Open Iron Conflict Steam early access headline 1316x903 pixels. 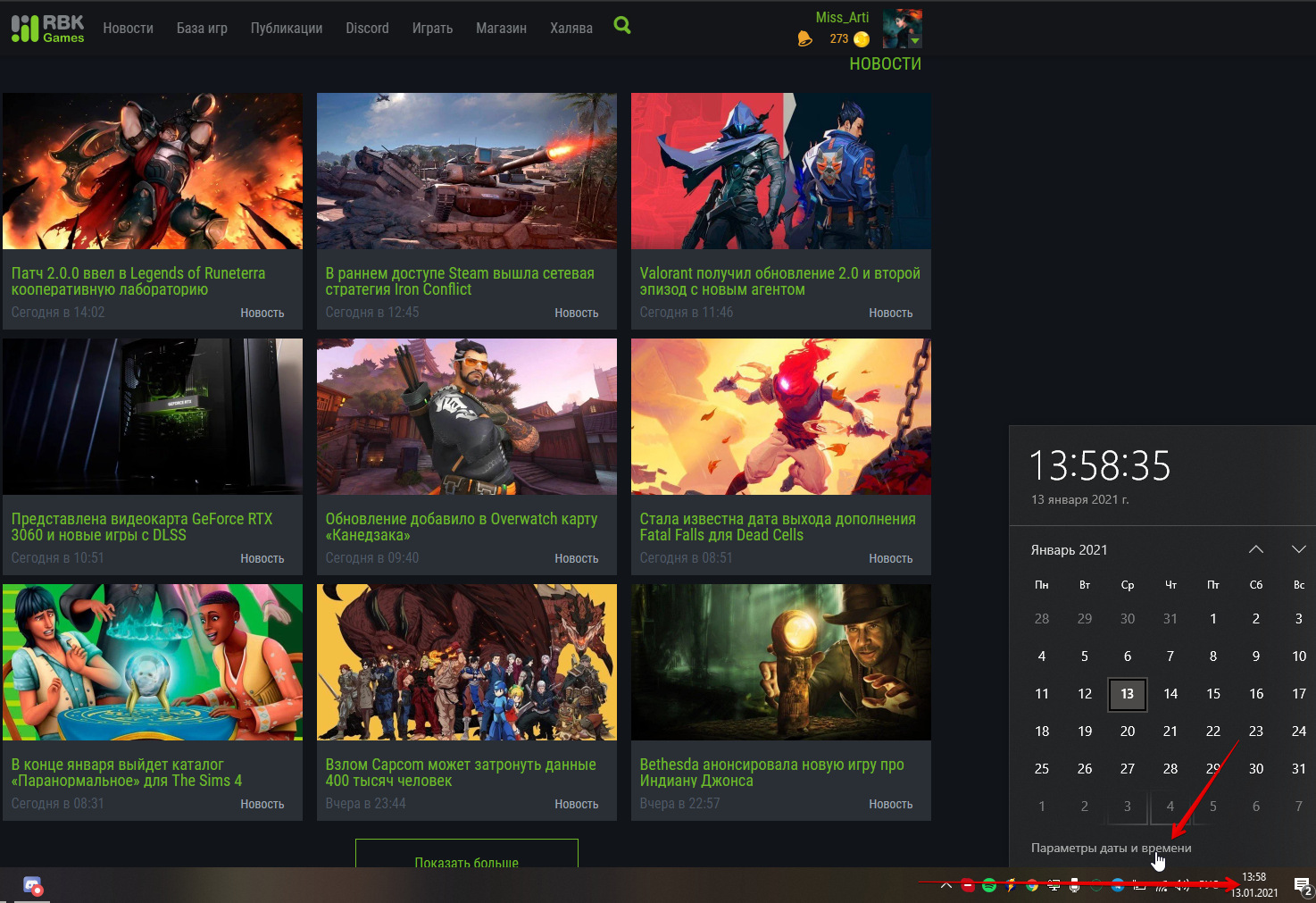[x=460, y=281]
